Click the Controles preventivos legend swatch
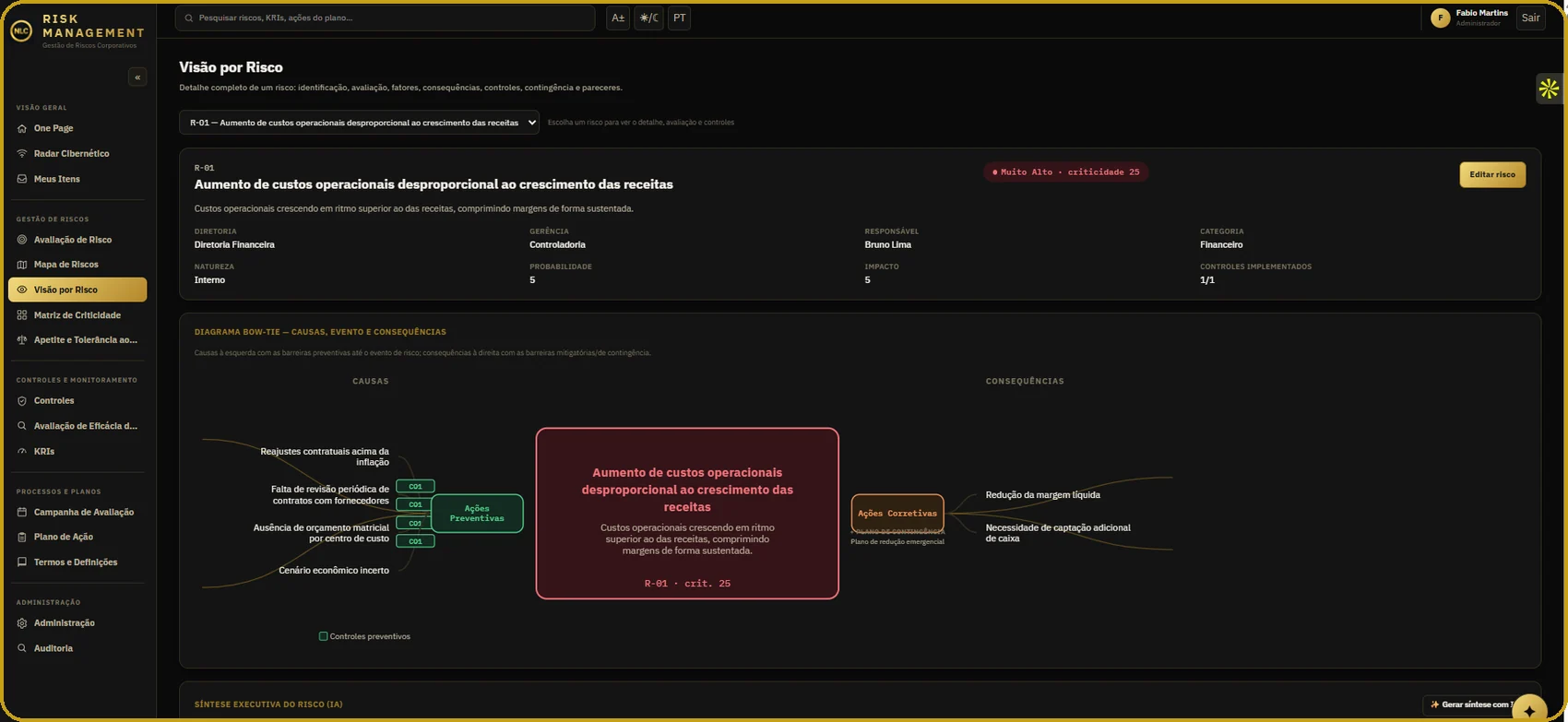The height and width of the screenshot is (722, 1568). tap(323, 636)
